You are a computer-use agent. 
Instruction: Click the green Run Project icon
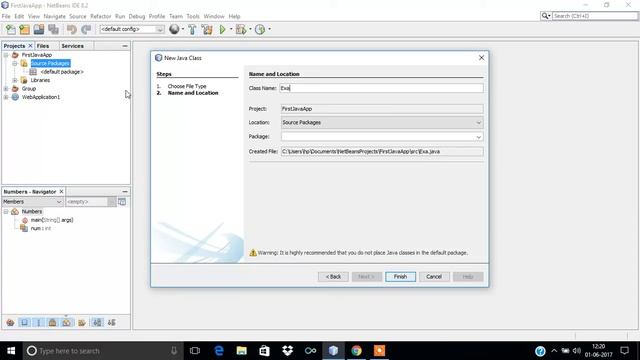tap(222, 29)
